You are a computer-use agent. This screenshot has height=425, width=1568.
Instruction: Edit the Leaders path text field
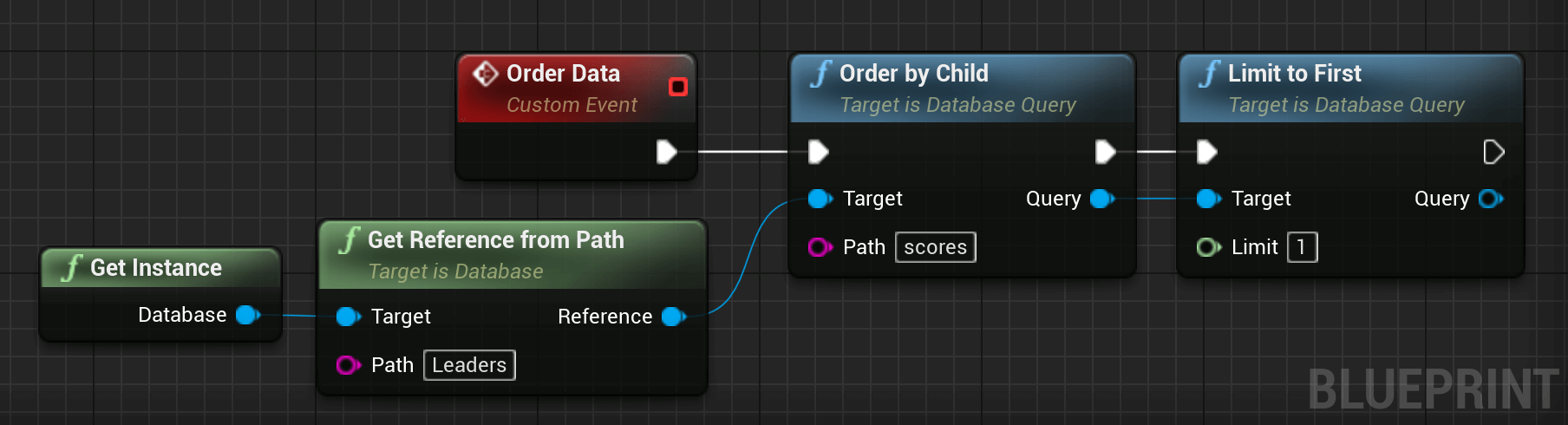pyautogui.click(x=469, y=365)
